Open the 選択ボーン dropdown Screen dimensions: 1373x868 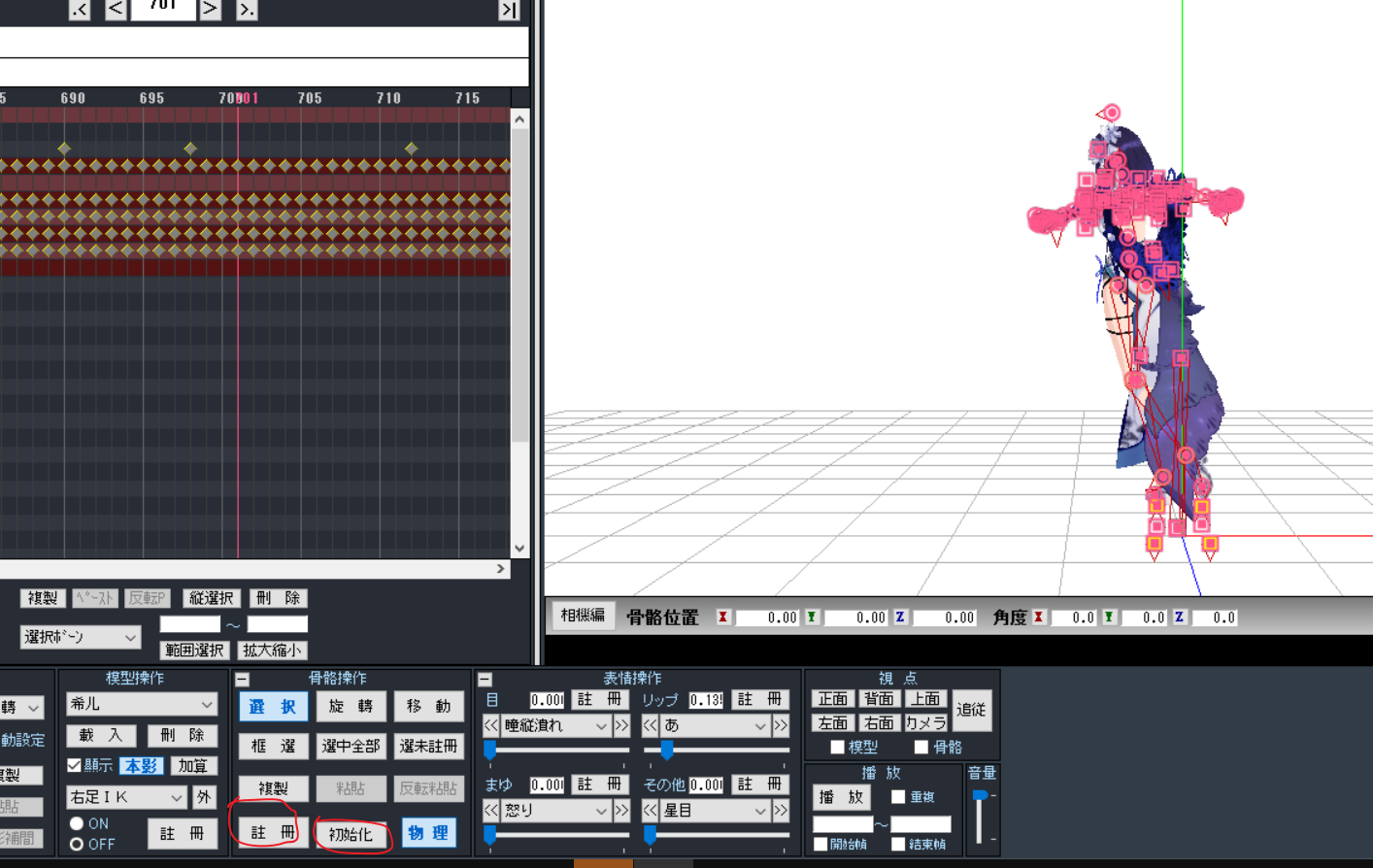(81, 637)
